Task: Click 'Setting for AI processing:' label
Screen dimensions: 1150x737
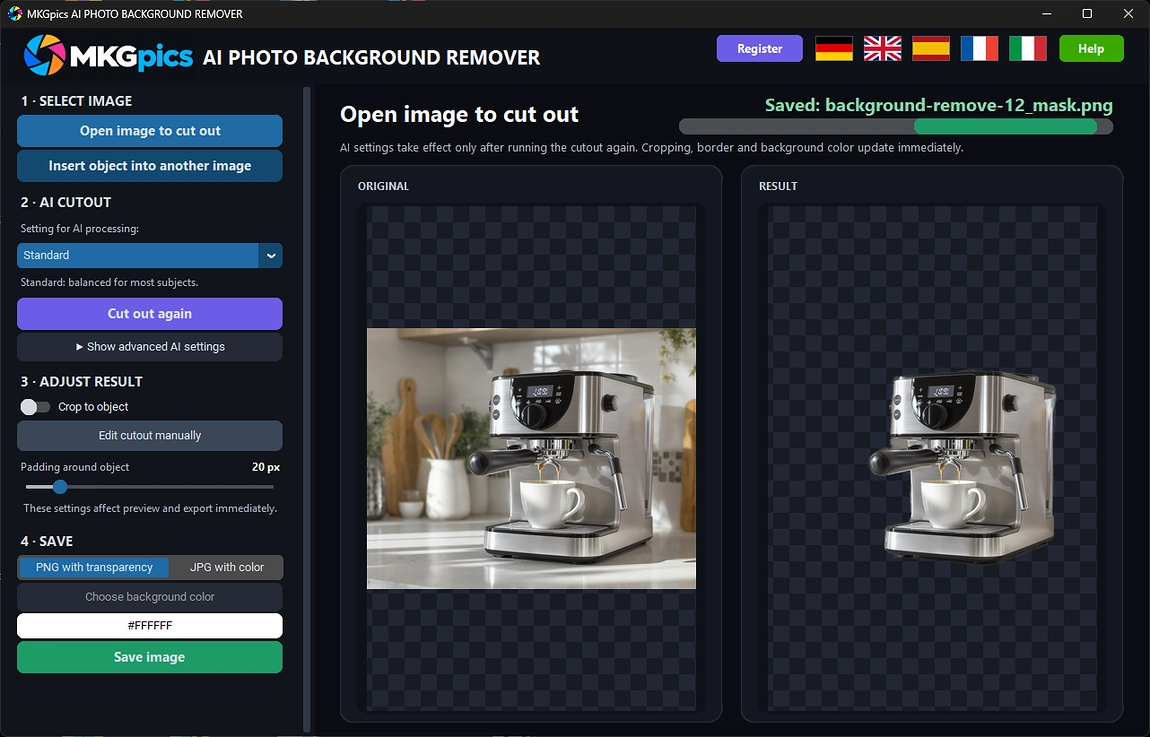Action: pyautogui.click(x=80, y=229)
